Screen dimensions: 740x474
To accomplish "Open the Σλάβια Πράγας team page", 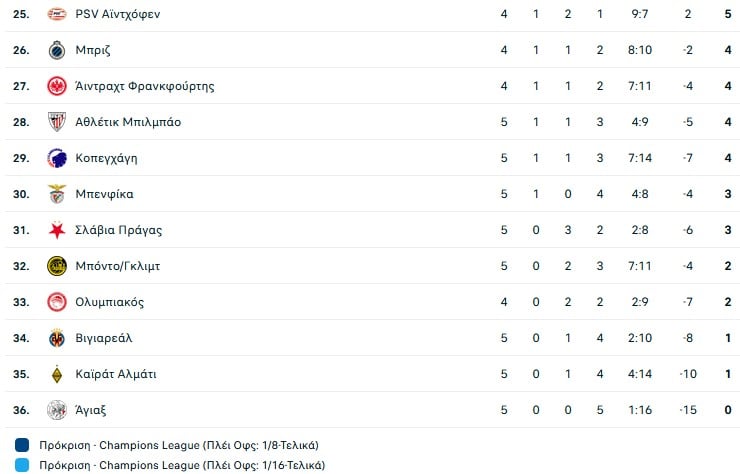I will [118, 230].
